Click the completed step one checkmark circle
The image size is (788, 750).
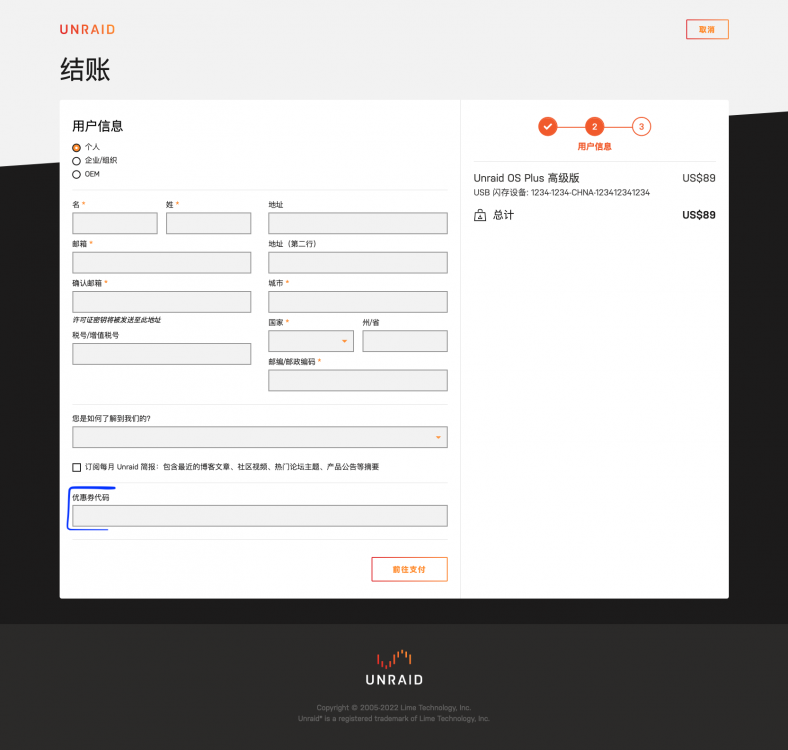(547, 127)
